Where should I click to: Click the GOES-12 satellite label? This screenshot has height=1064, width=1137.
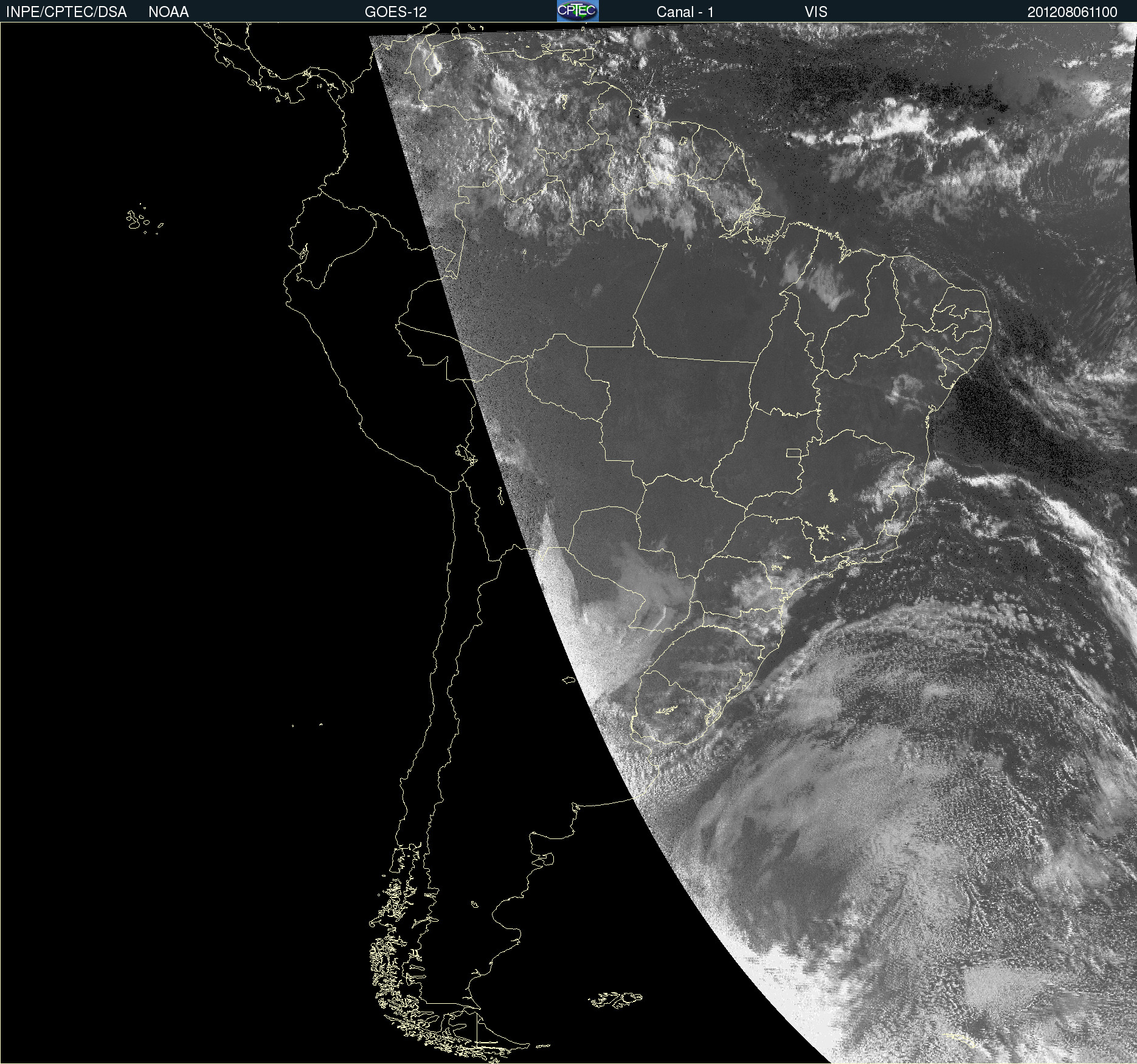[396, 12]
